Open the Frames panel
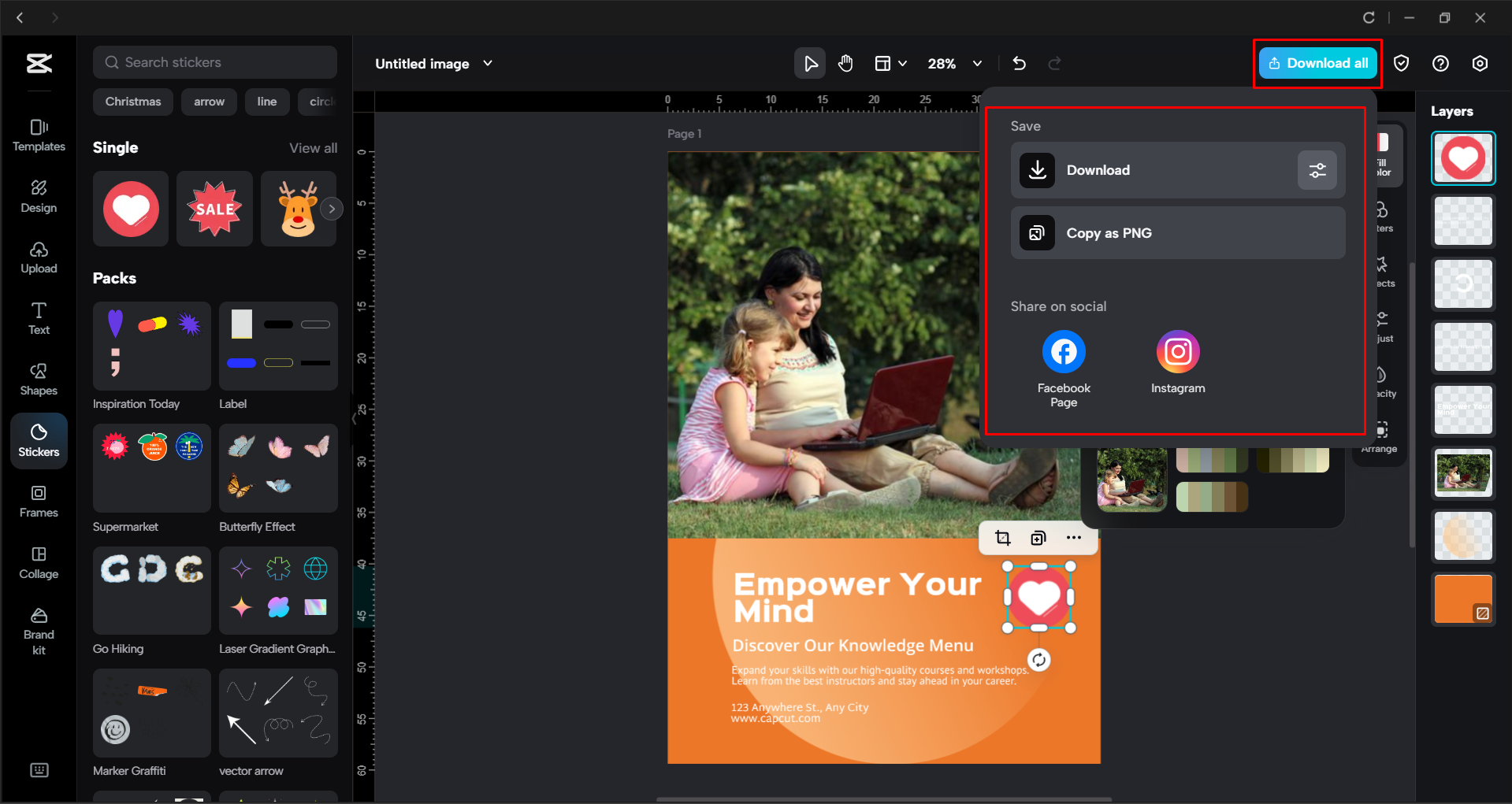Viewport: 1512px width, 804px height. pyautogui.click(x=39, y=501)
